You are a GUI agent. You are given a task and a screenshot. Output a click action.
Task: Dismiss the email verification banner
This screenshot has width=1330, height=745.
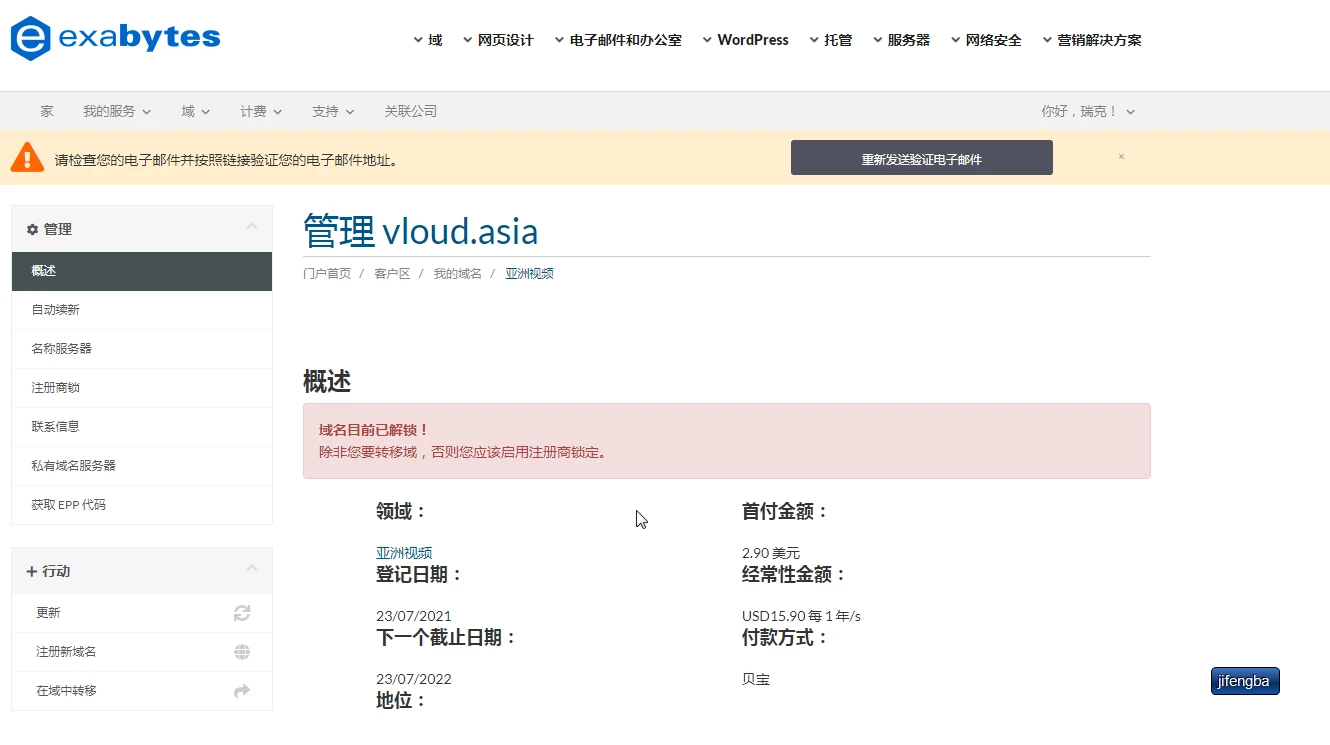1121,157
